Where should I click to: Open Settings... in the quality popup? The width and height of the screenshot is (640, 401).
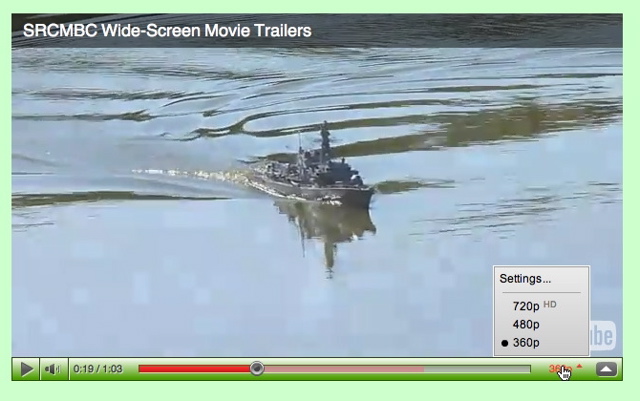pyautogui.click(x=525, y=279)
